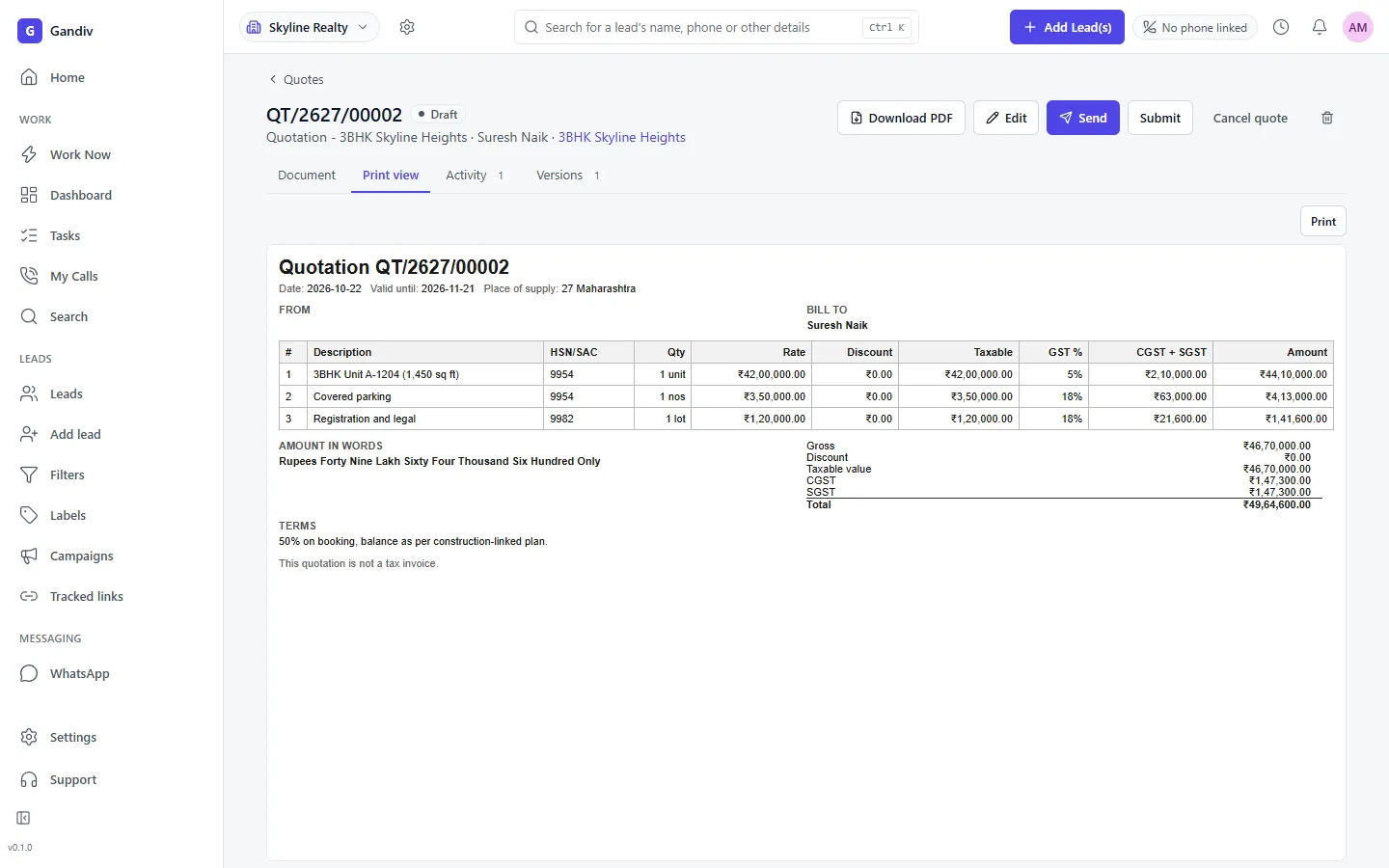Expand the Skyline Realty workspace dropdown
Viewport: 1389px width, 868px height.
click(x=309, y=27)
